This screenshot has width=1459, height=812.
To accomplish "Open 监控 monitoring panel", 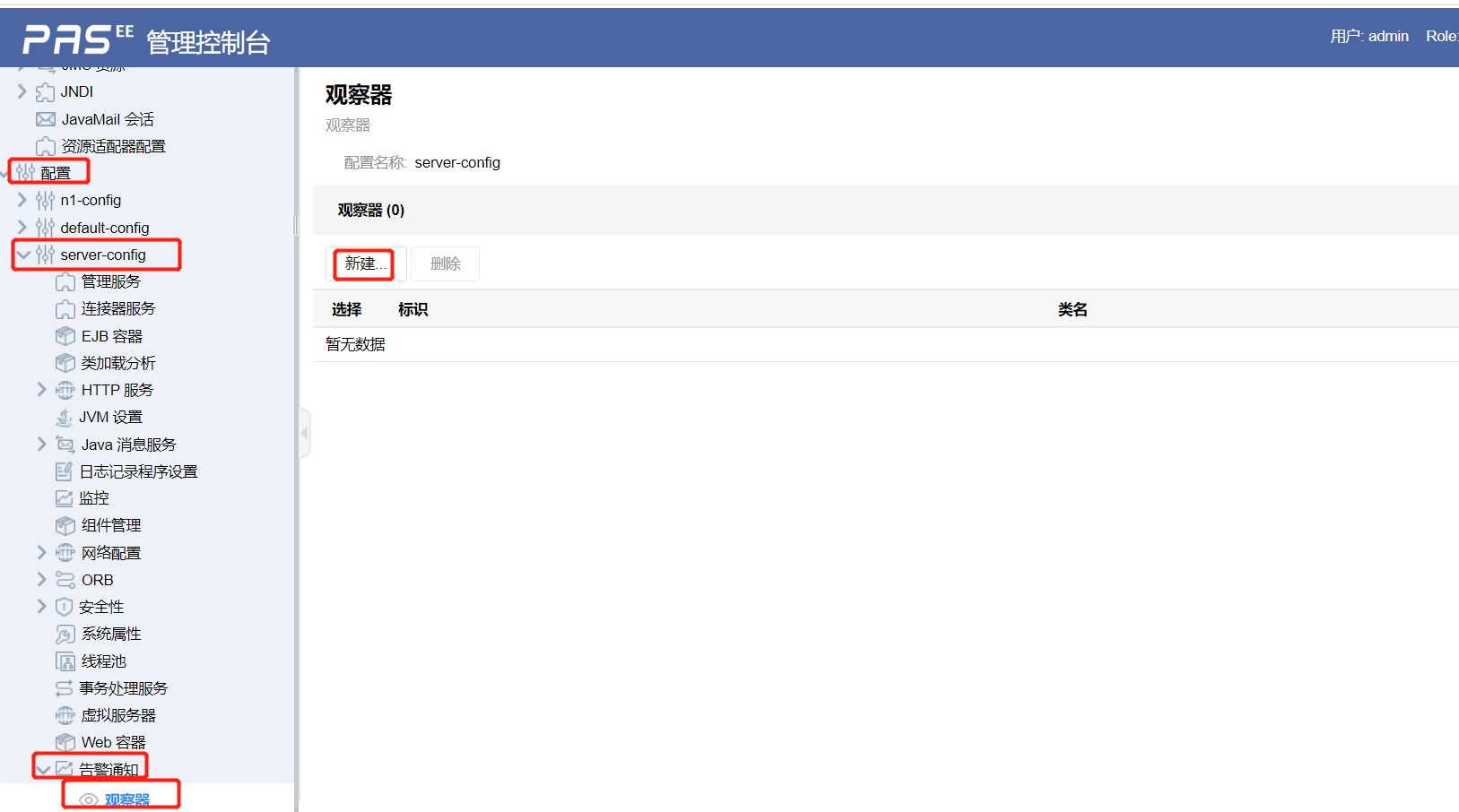I will (94, 497).
